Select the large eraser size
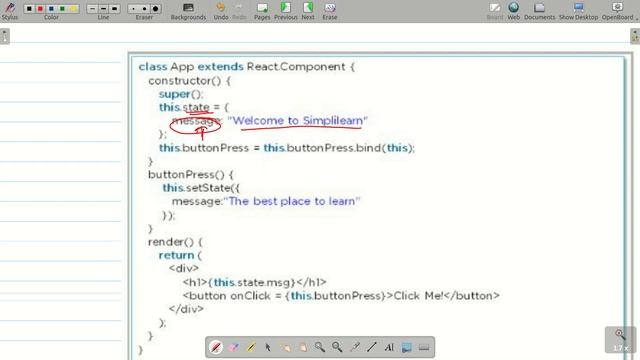The image size is (640, 360). 156,9
